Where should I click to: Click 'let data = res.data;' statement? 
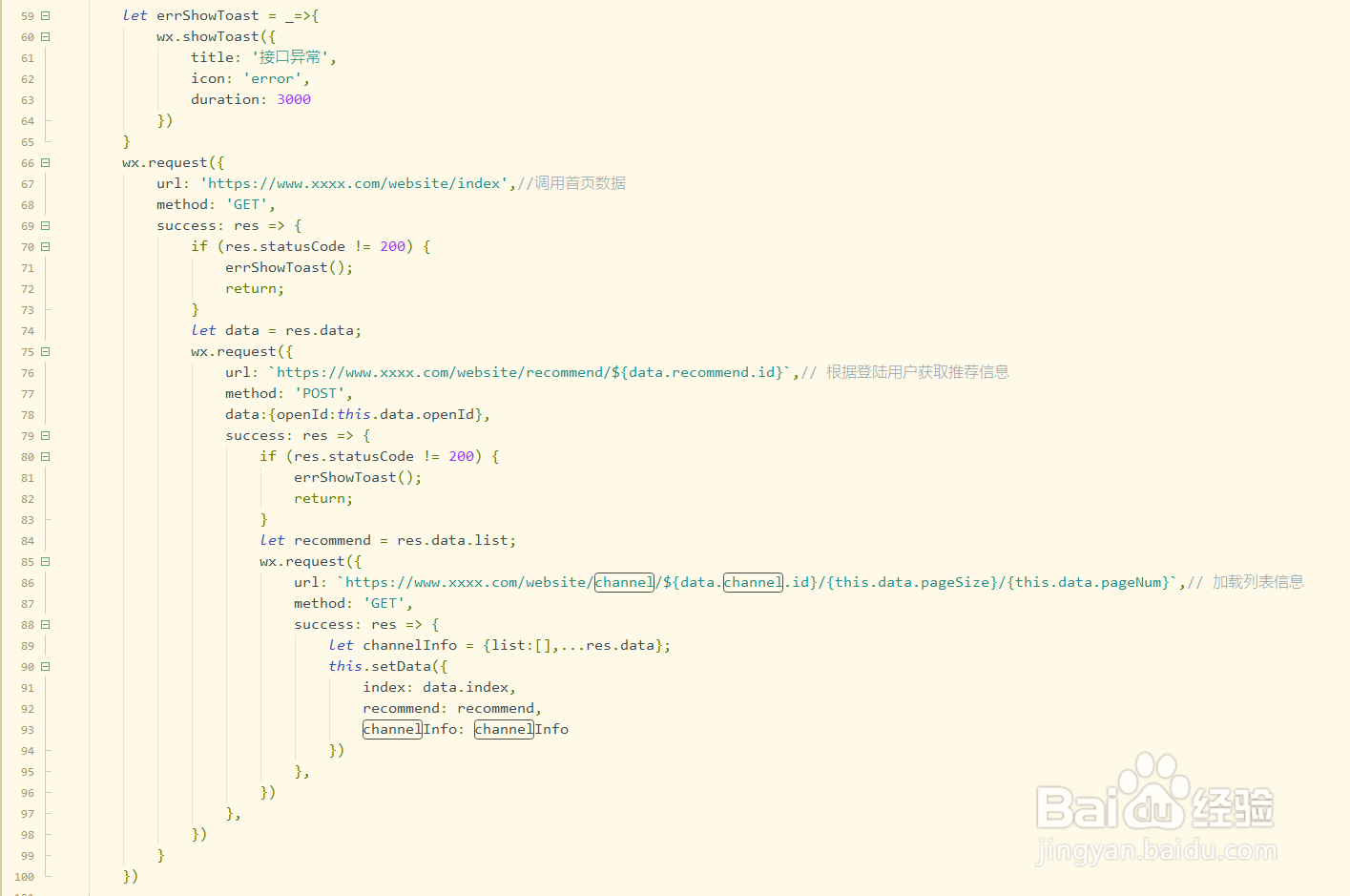(x=277, y=331)
